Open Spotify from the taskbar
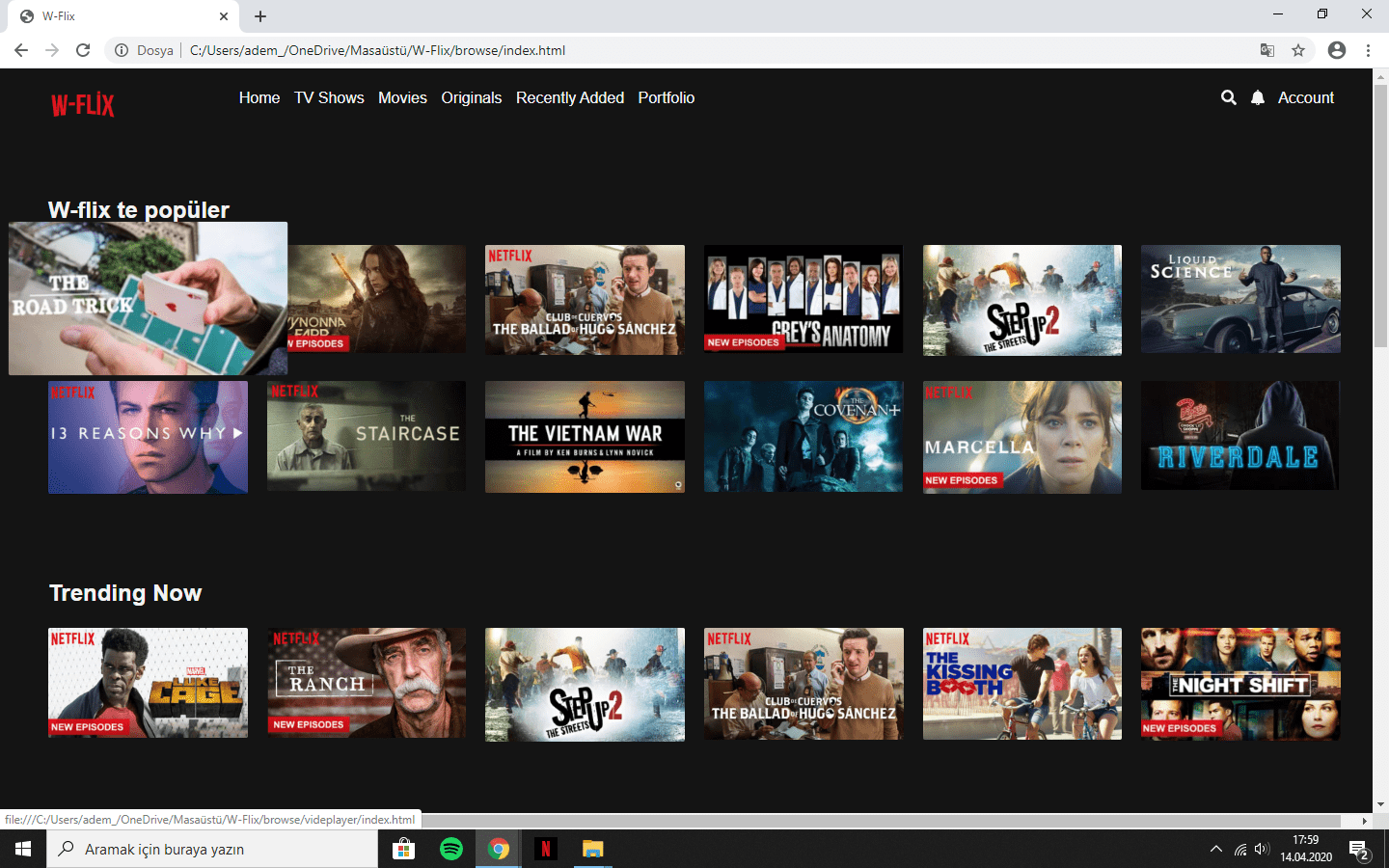This screenshot has width=1389, height=868. (x=450, y=849)
